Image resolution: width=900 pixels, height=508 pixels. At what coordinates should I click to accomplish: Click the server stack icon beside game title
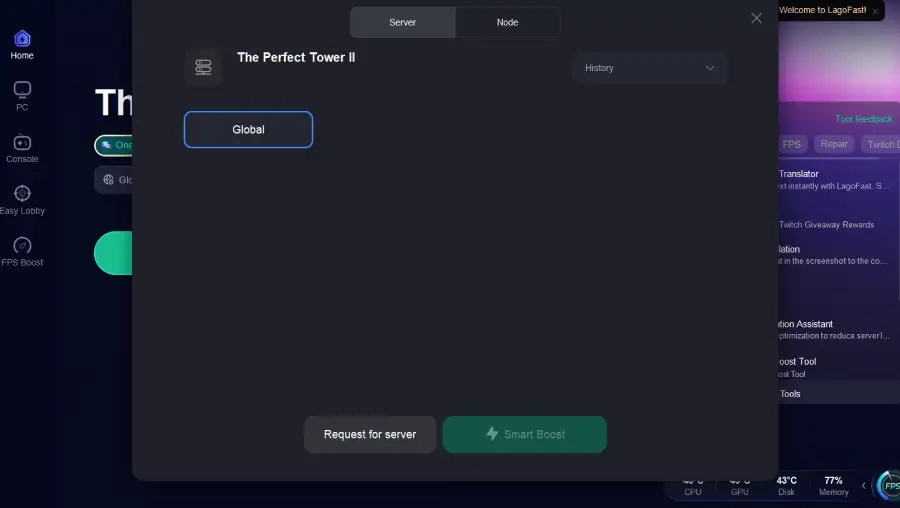coord(203,67)
